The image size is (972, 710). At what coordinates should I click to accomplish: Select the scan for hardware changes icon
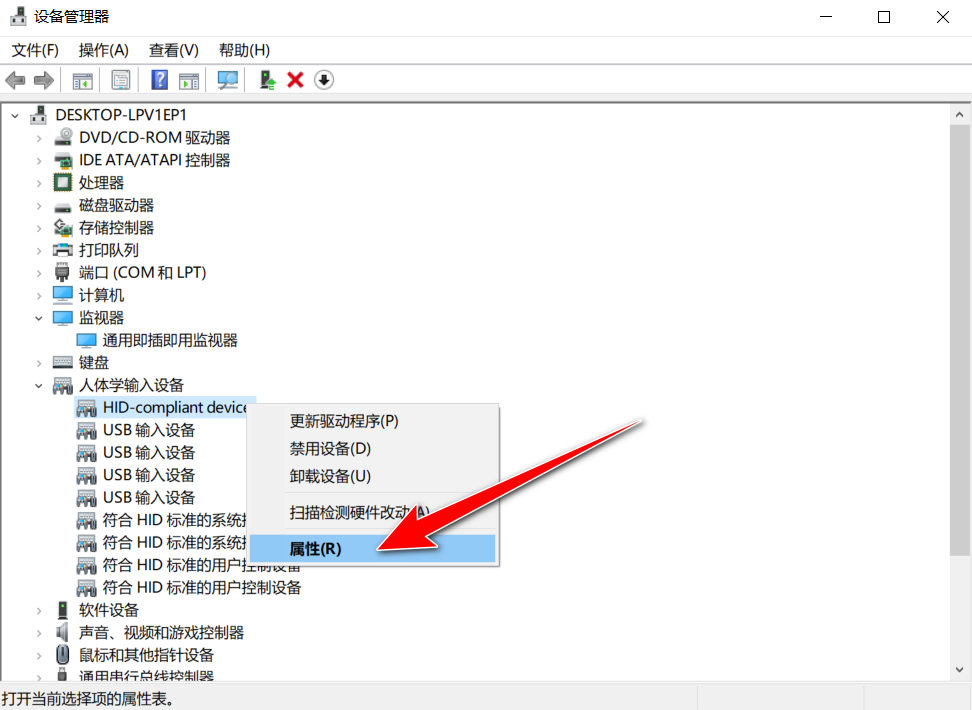point(229,79)
